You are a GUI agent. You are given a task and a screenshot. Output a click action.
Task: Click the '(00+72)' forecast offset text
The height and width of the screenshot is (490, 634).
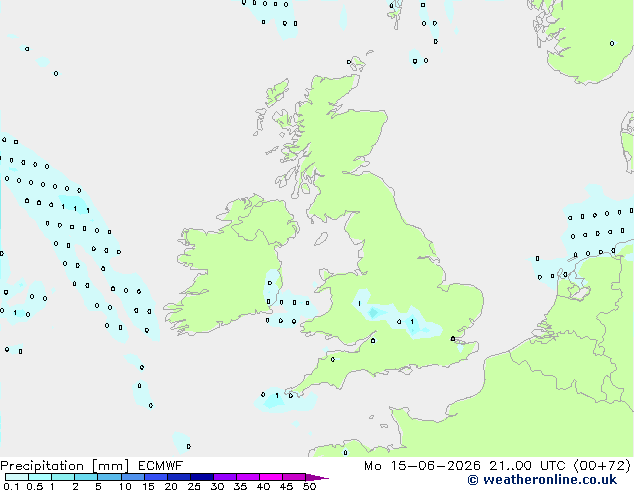click(x=602, y=466)
